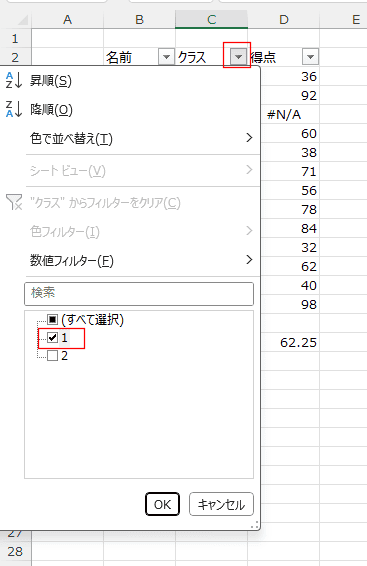Uncheck the checkbox for value 1
The height and width of the screenshot is (566, 367).
click(x=53, y=338)
